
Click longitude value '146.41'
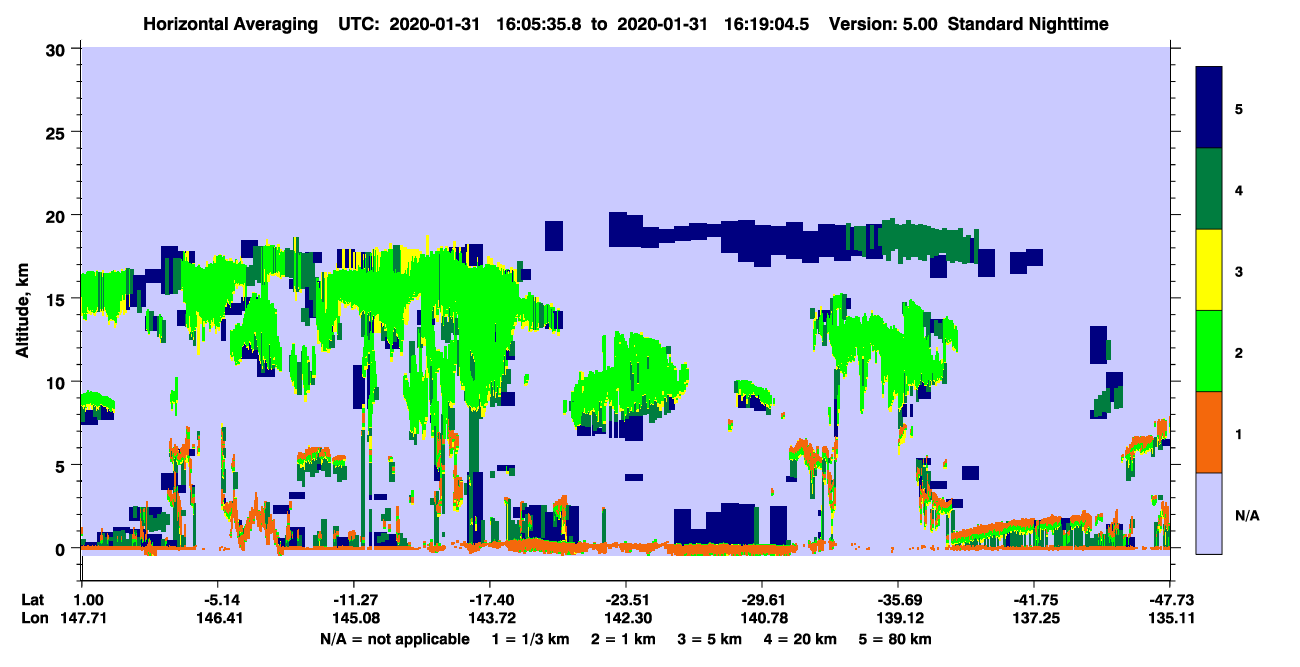point(218,619)
